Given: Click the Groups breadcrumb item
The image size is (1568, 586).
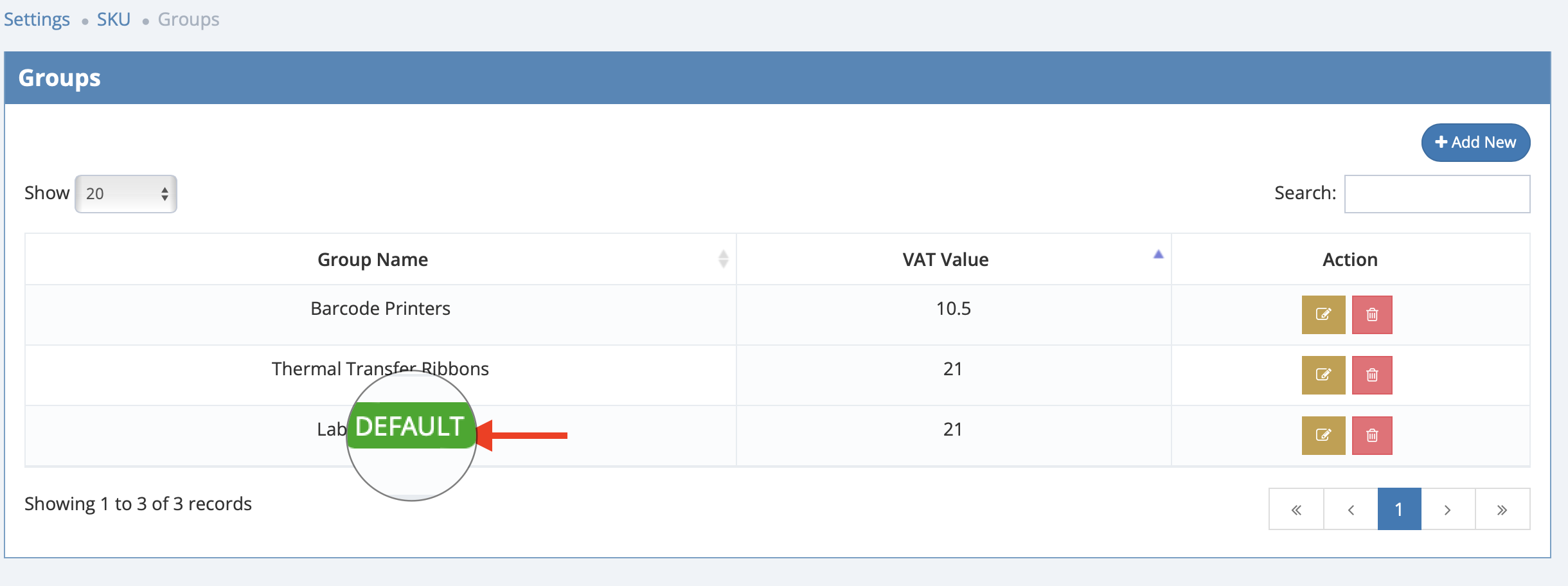Looking at the screenshot, I should 188,19.
